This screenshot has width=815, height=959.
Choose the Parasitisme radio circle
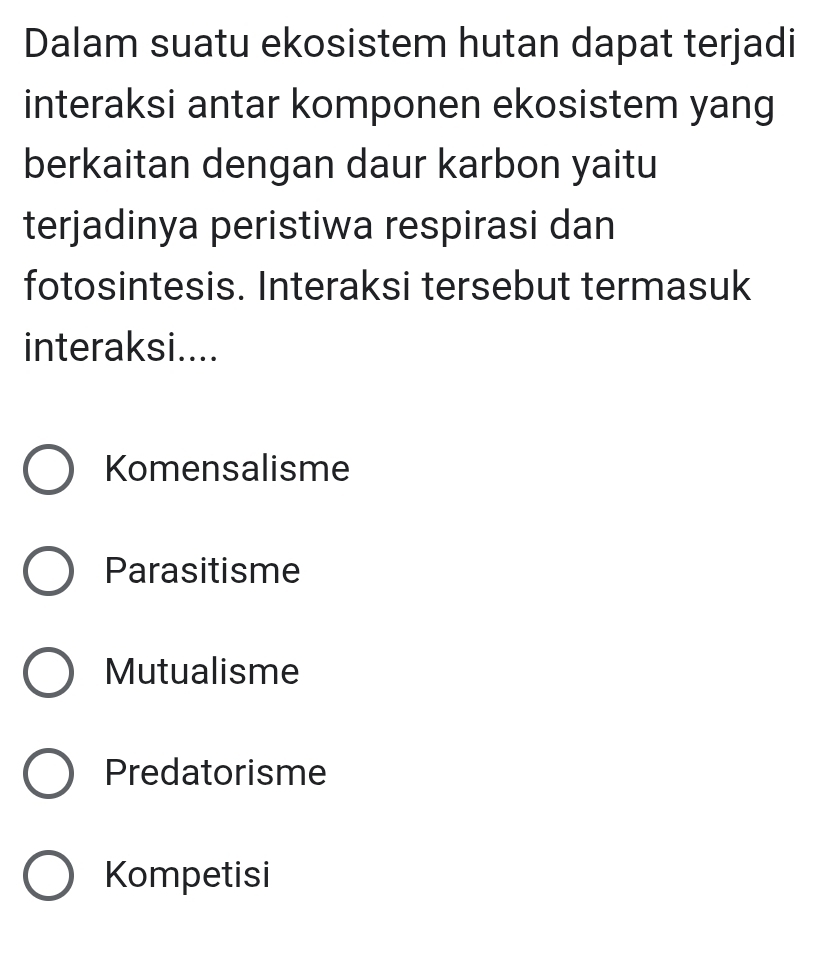pos(47,572)
